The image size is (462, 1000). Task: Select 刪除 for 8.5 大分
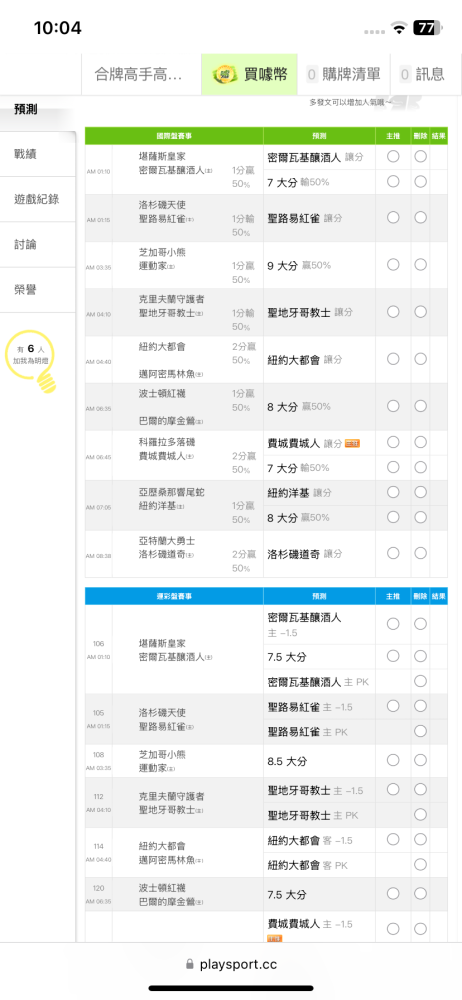coord(421,760)
